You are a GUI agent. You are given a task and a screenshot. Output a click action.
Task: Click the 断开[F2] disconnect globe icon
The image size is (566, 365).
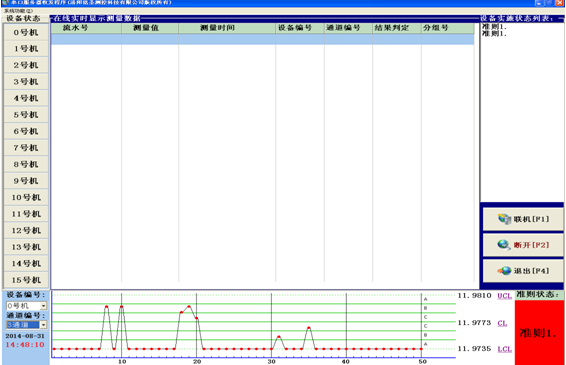click(504, 245)
